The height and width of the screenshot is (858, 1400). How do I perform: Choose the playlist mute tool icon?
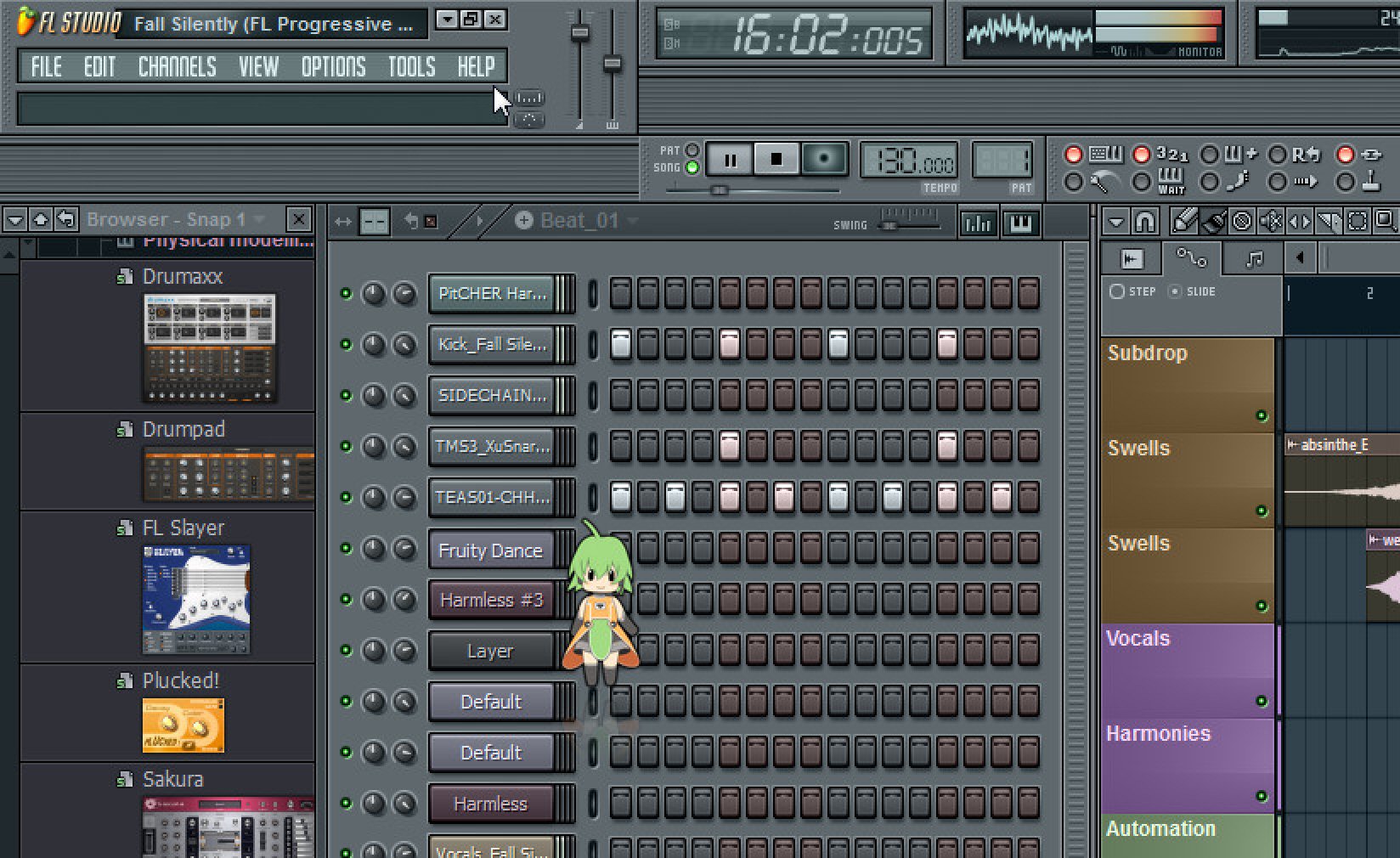[x=1272, y=222]
